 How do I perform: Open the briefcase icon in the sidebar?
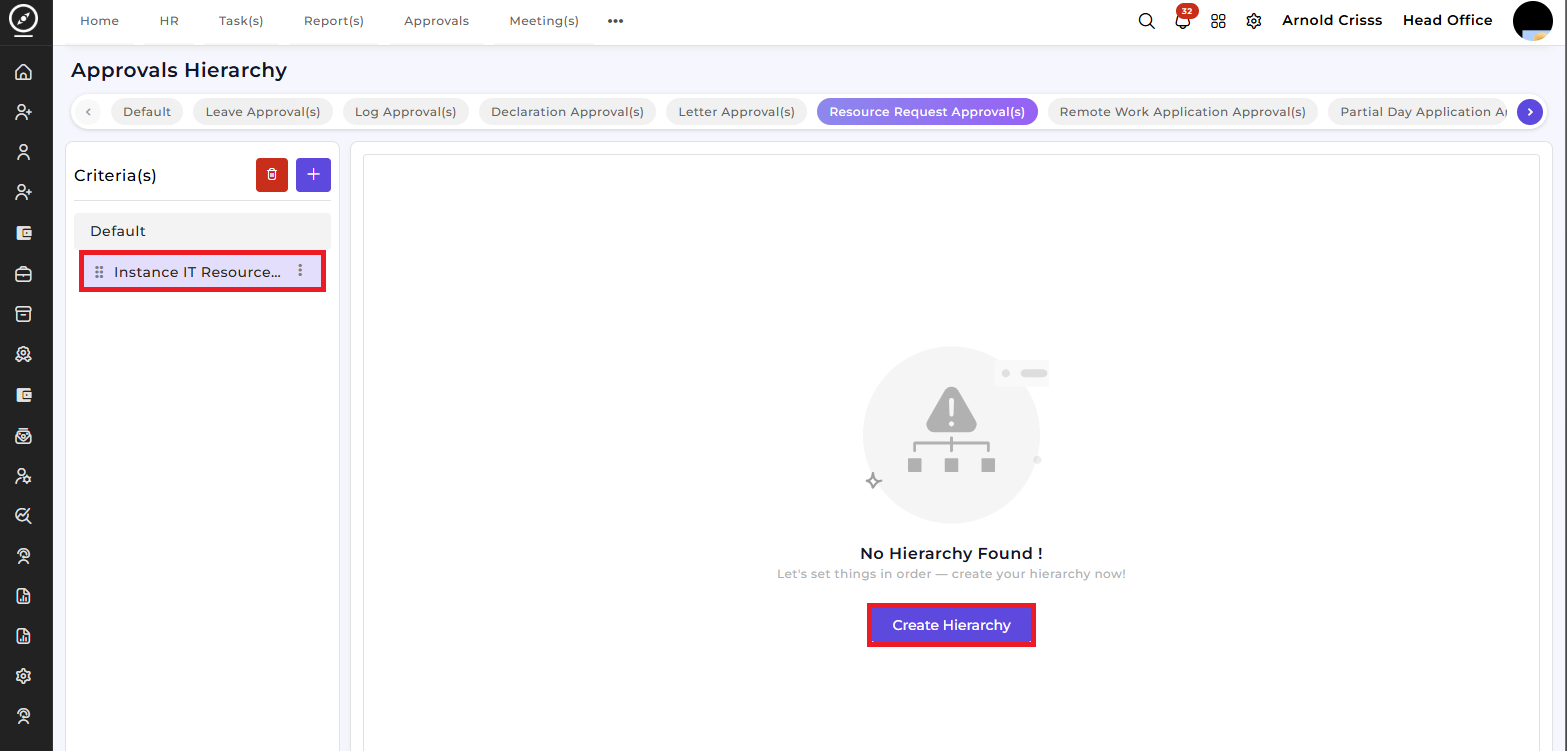pyautogui.click(x=23, y=273)
